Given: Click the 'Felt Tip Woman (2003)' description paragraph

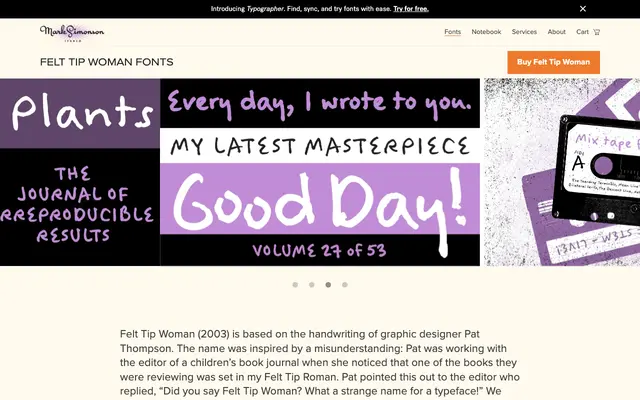Looking at the screenshot, I should click(x=320, y=363).
